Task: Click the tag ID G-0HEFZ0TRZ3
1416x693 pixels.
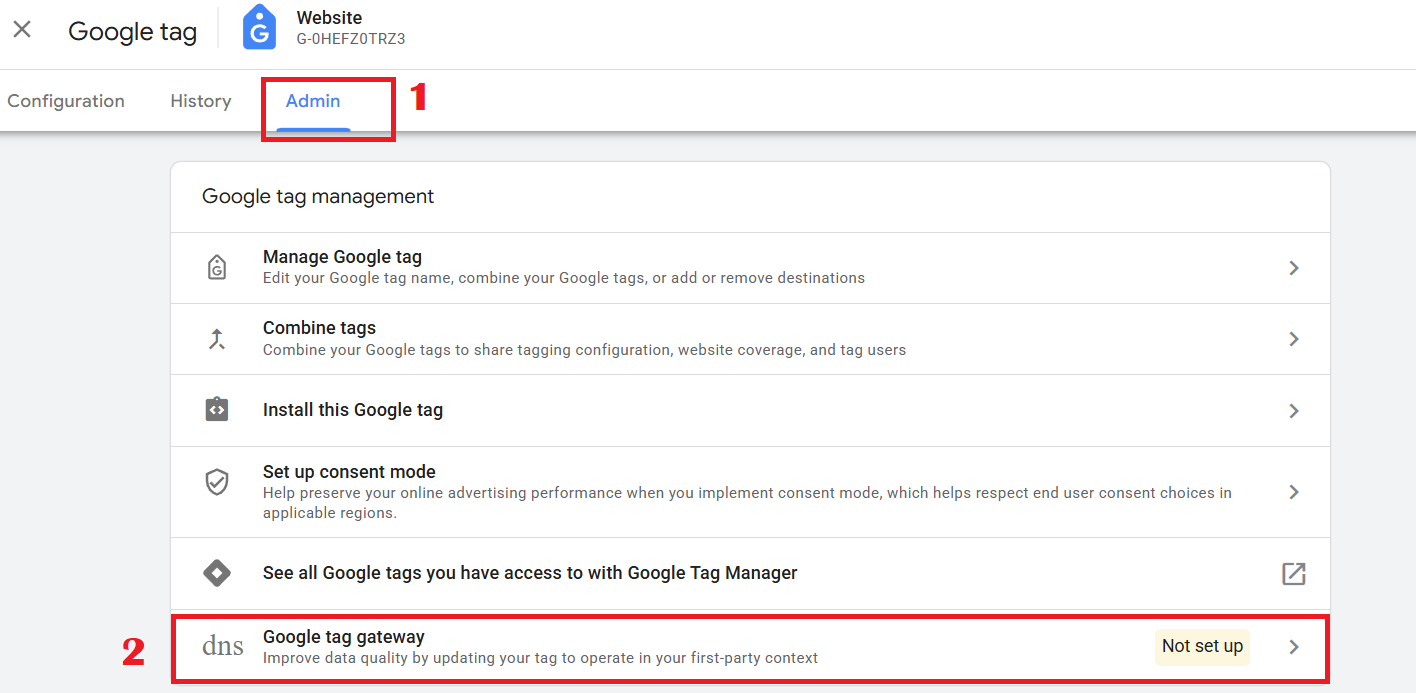Action: (351, 39)
